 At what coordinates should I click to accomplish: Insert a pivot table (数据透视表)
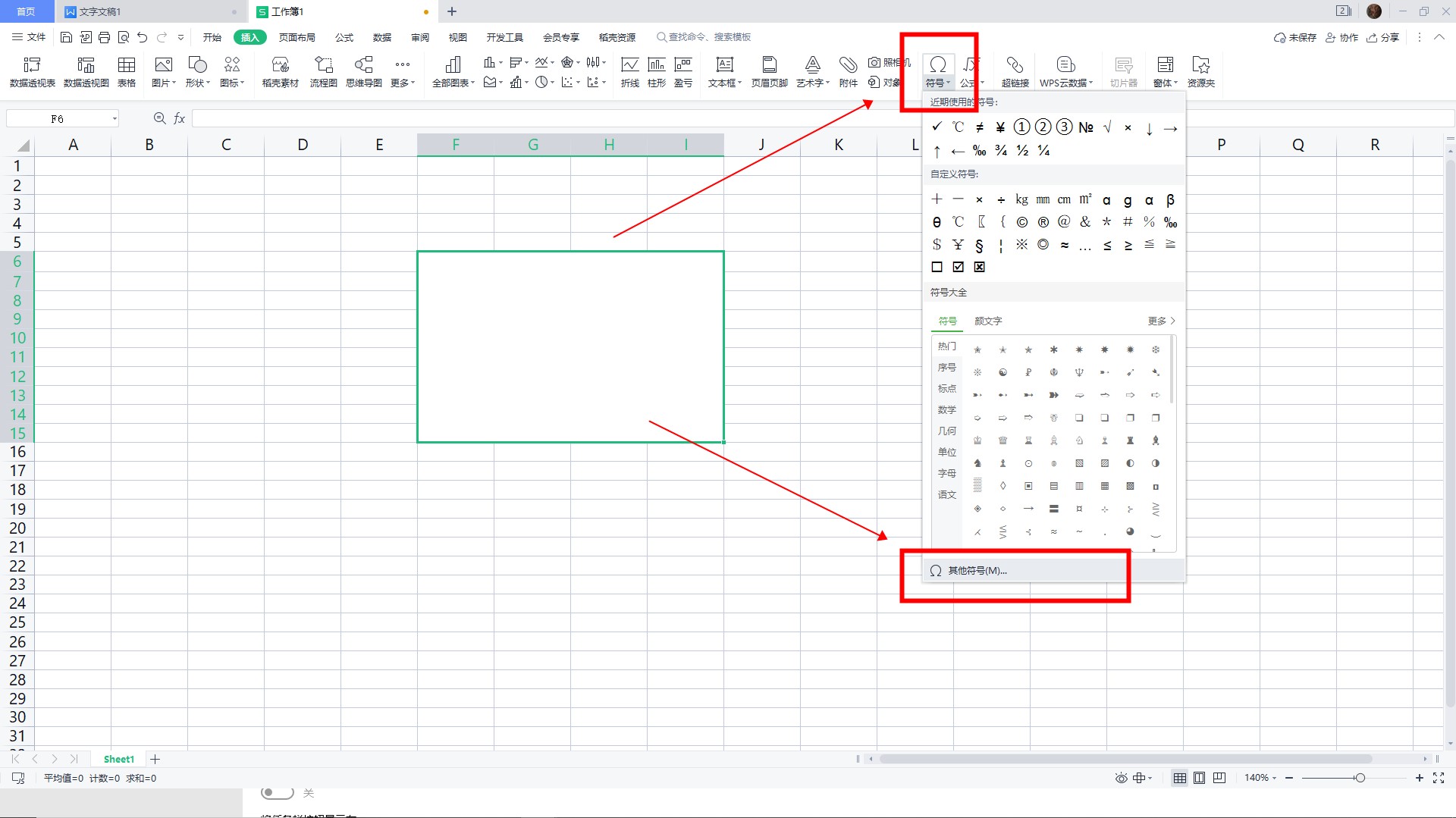pos(32,71)
